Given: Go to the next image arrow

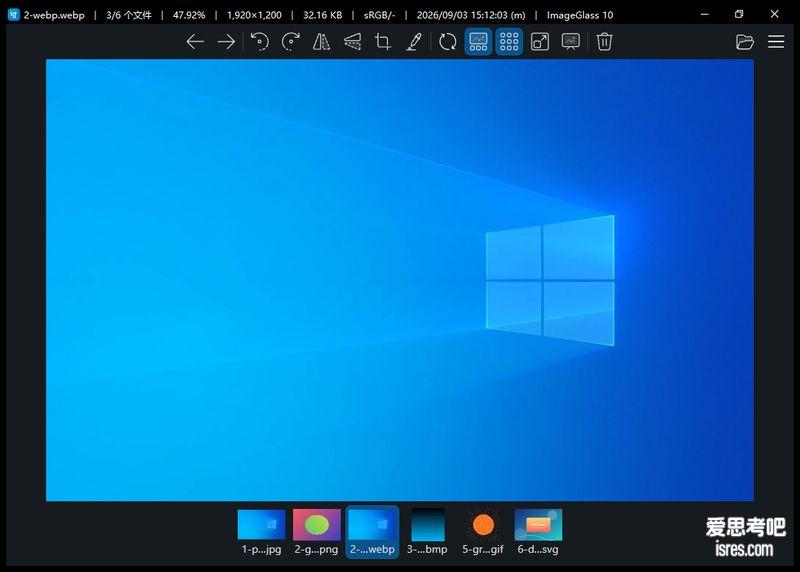Looking at the screenshot, I should pyautogui.click(x=227, y=42).
